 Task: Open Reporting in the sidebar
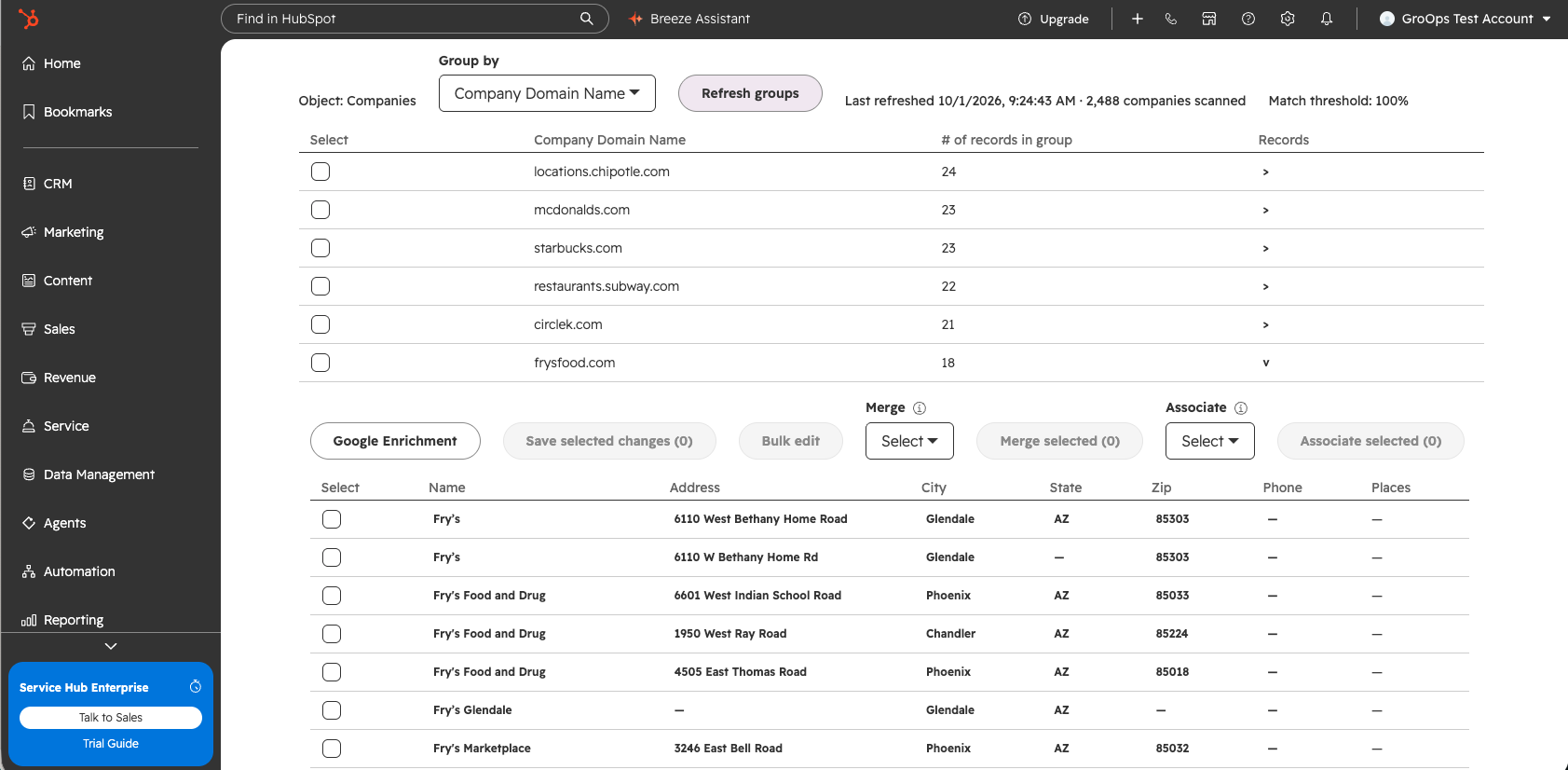pos(62,620)
